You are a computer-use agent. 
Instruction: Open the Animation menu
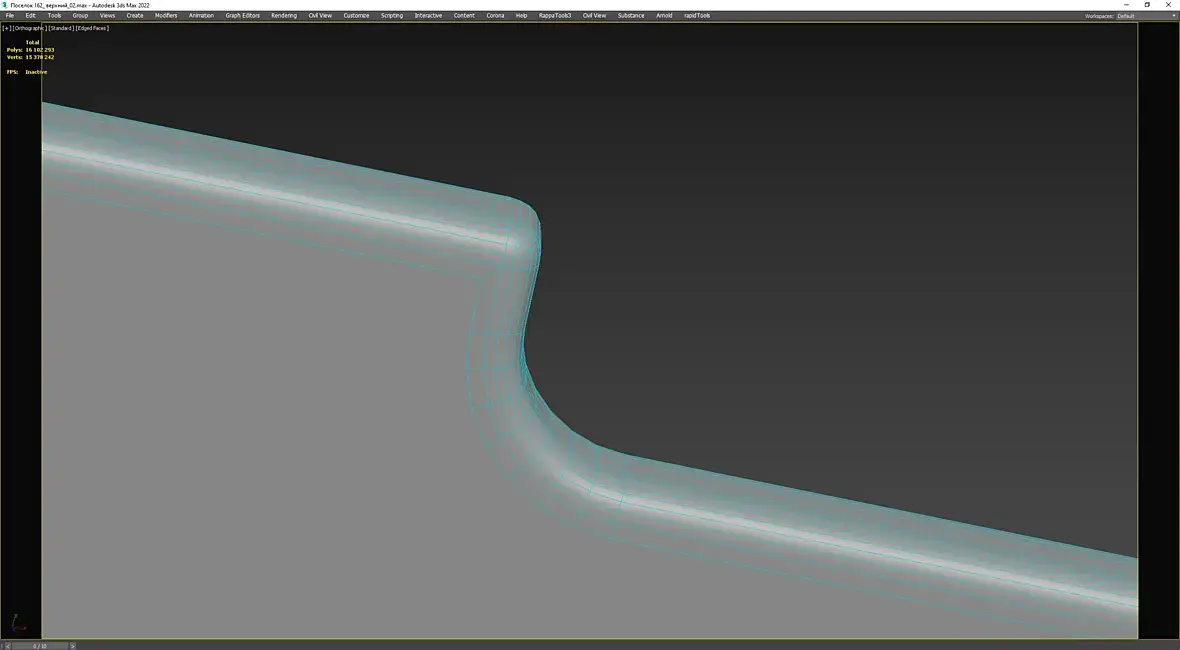(201, 15)
